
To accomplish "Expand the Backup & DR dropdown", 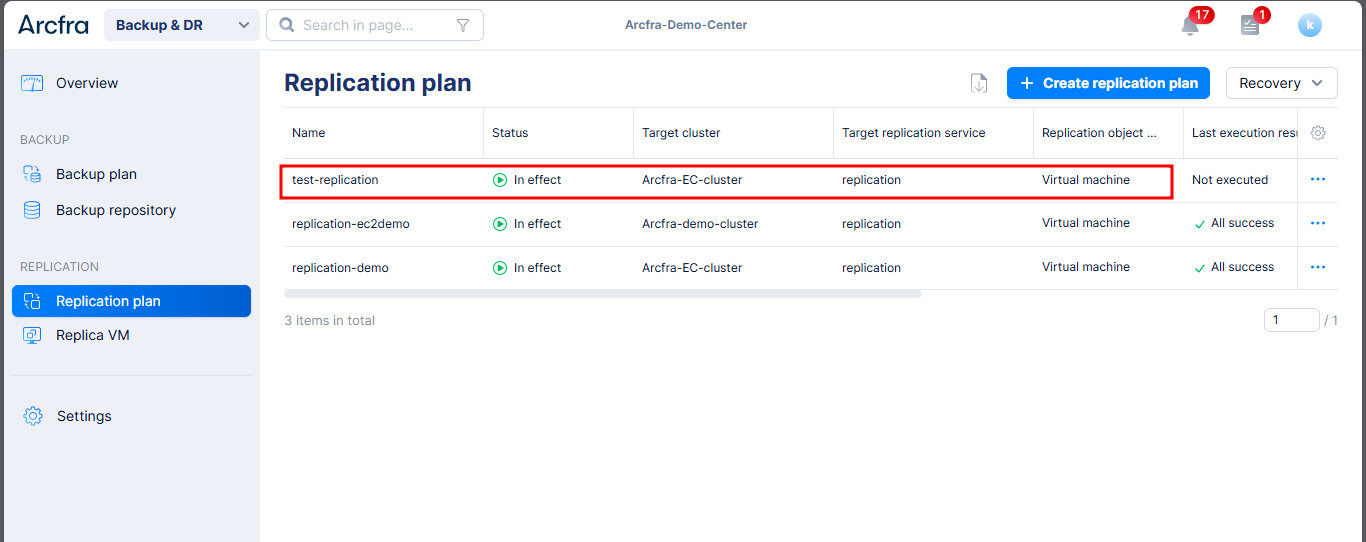I will (x=181, y=25).
